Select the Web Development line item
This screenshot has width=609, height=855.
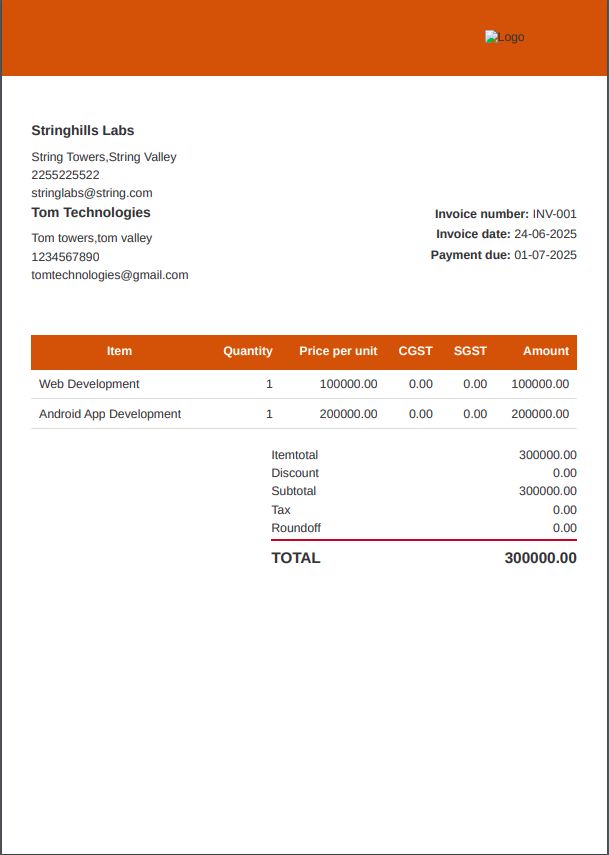click(x=89, y=384)
